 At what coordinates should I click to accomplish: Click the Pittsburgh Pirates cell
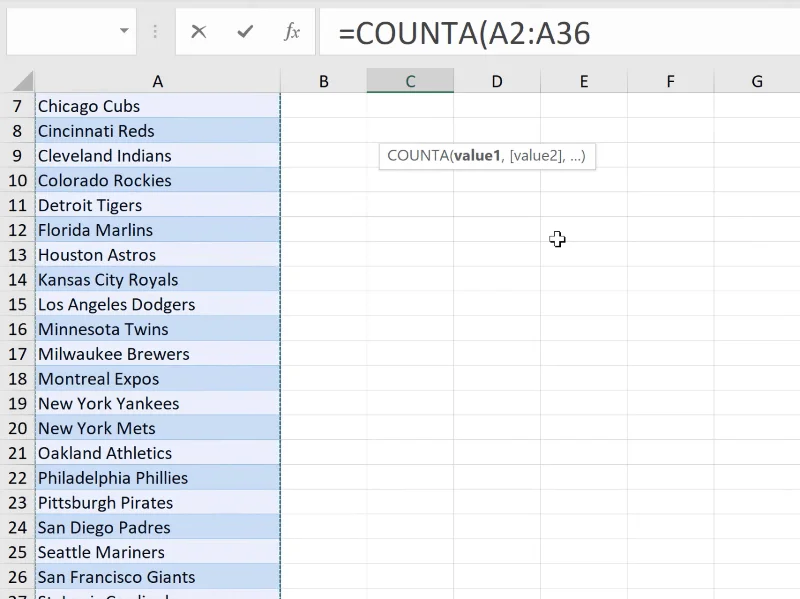(158, 503)
